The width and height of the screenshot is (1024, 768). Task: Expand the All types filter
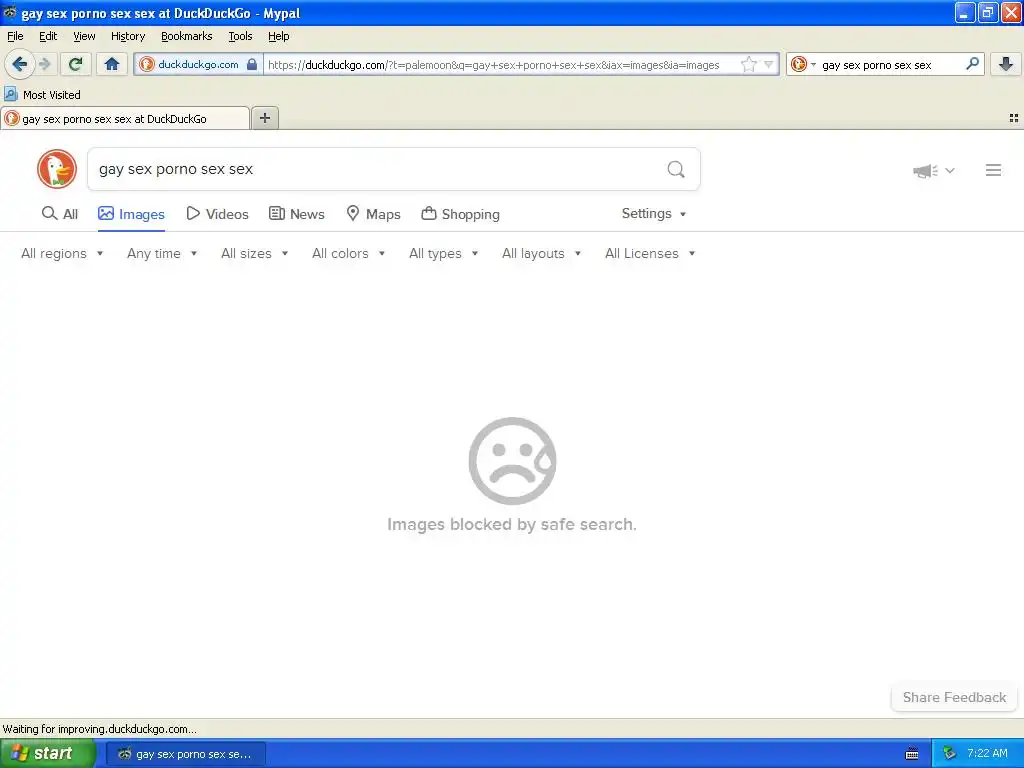point(444,253)
